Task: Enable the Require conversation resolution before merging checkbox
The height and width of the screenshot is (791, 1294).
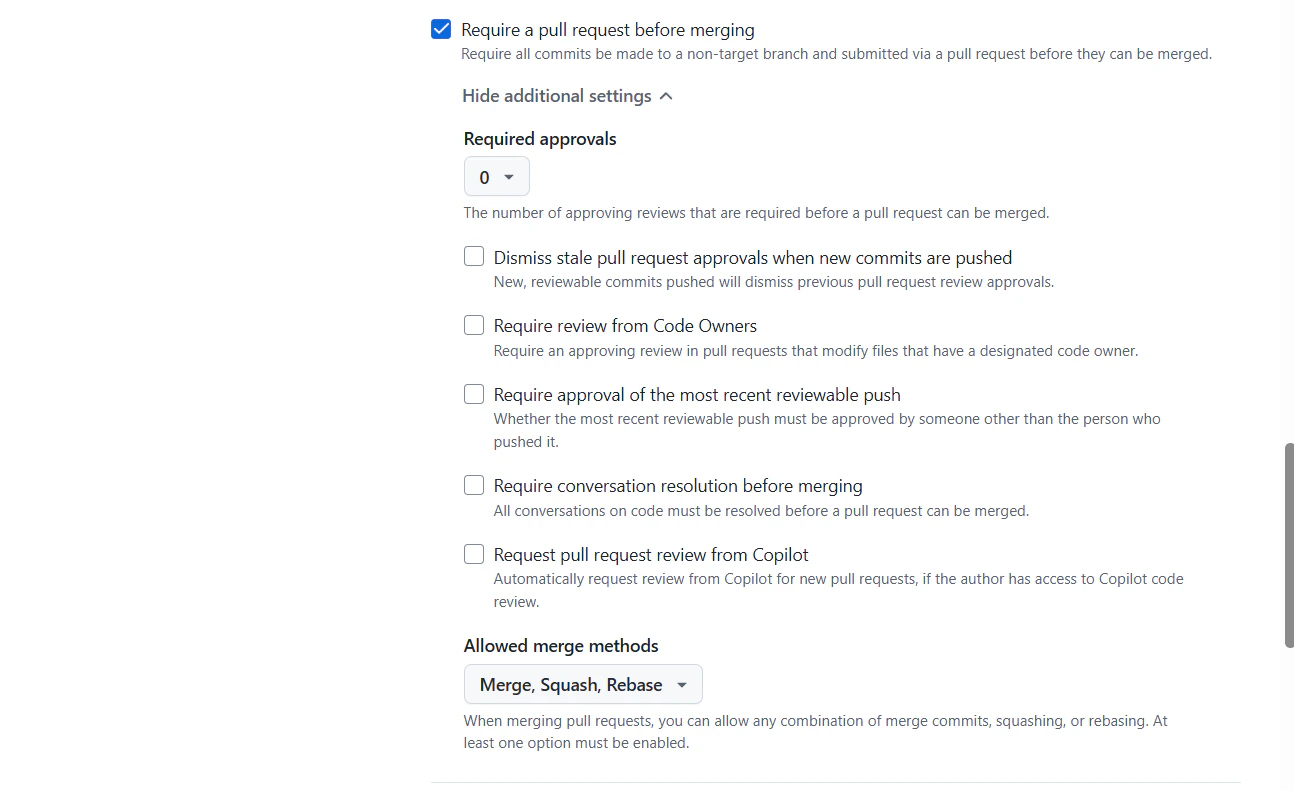Action: [x=474, y=485]
